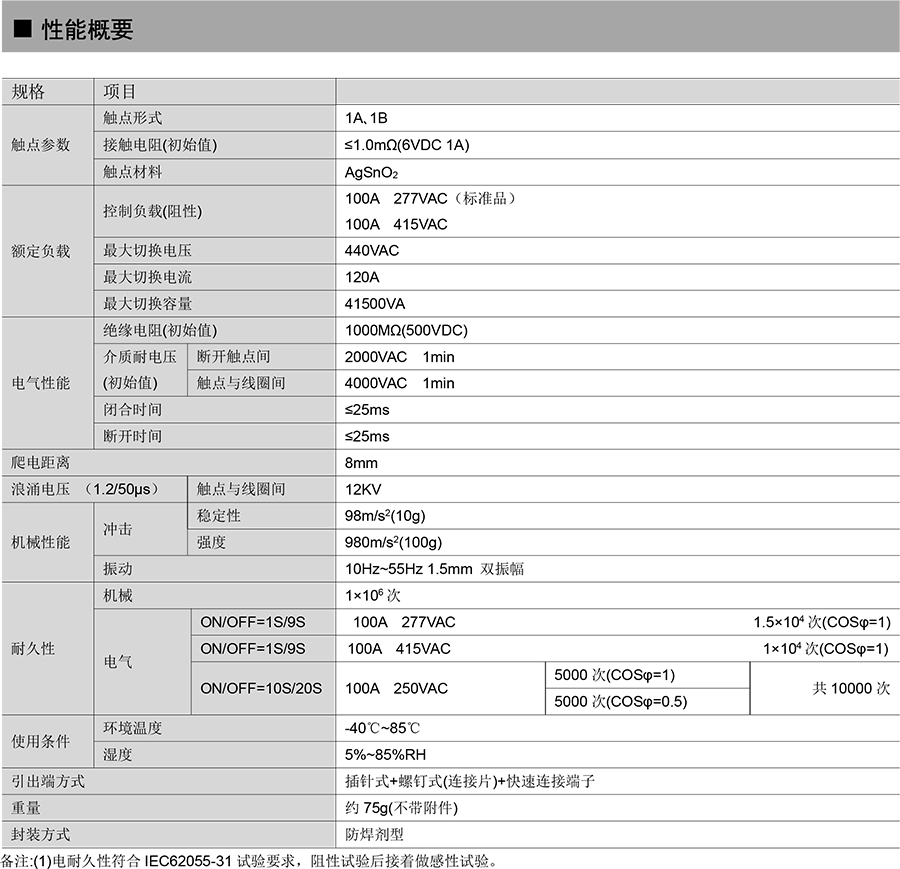Select the 接触电阻(初始值) row label
This screenshot has height=869, width=900.
pos(159,145)
